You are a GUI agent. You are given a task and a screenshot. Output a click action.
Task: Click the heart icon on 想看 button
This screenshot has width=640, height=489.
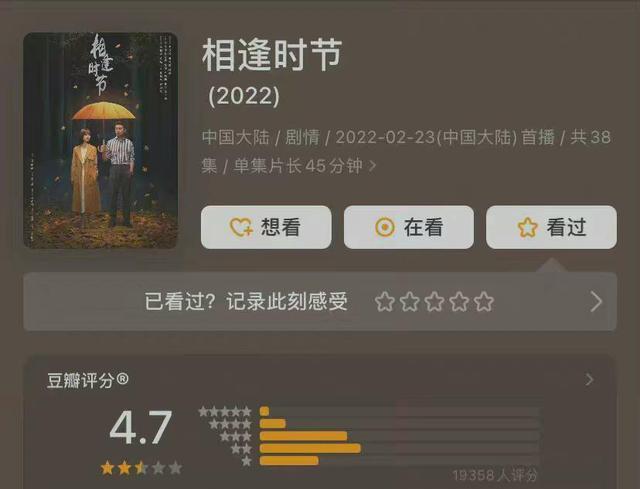(241, 227)
